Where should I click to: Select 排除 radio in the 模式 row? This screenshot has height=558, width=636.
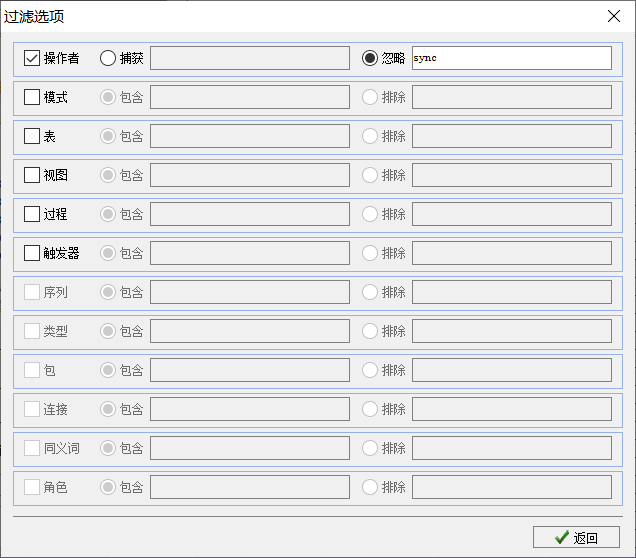370,97
